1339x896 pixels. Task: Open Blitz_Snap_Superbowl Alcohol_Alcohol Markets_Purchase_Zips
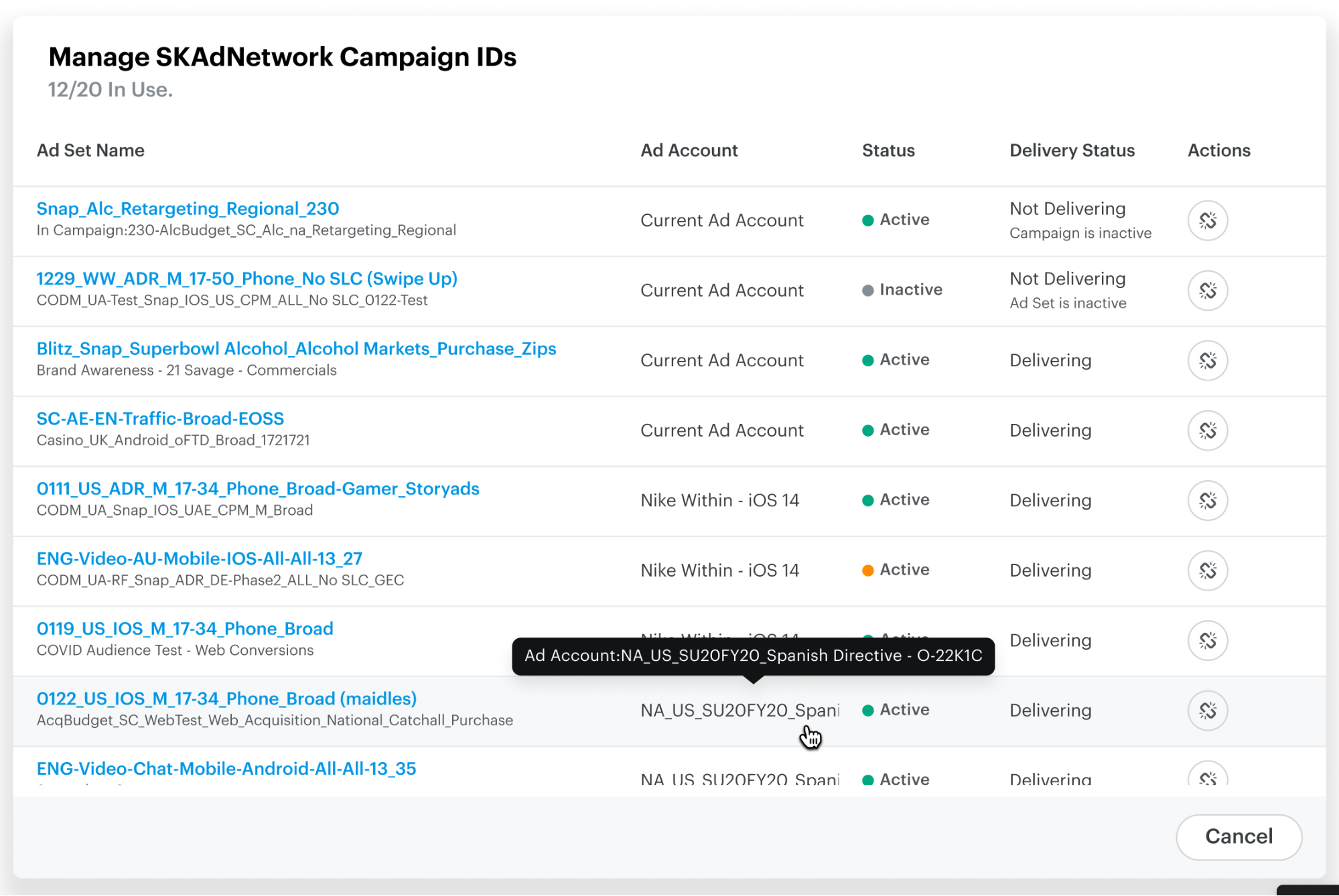(296, 348)
